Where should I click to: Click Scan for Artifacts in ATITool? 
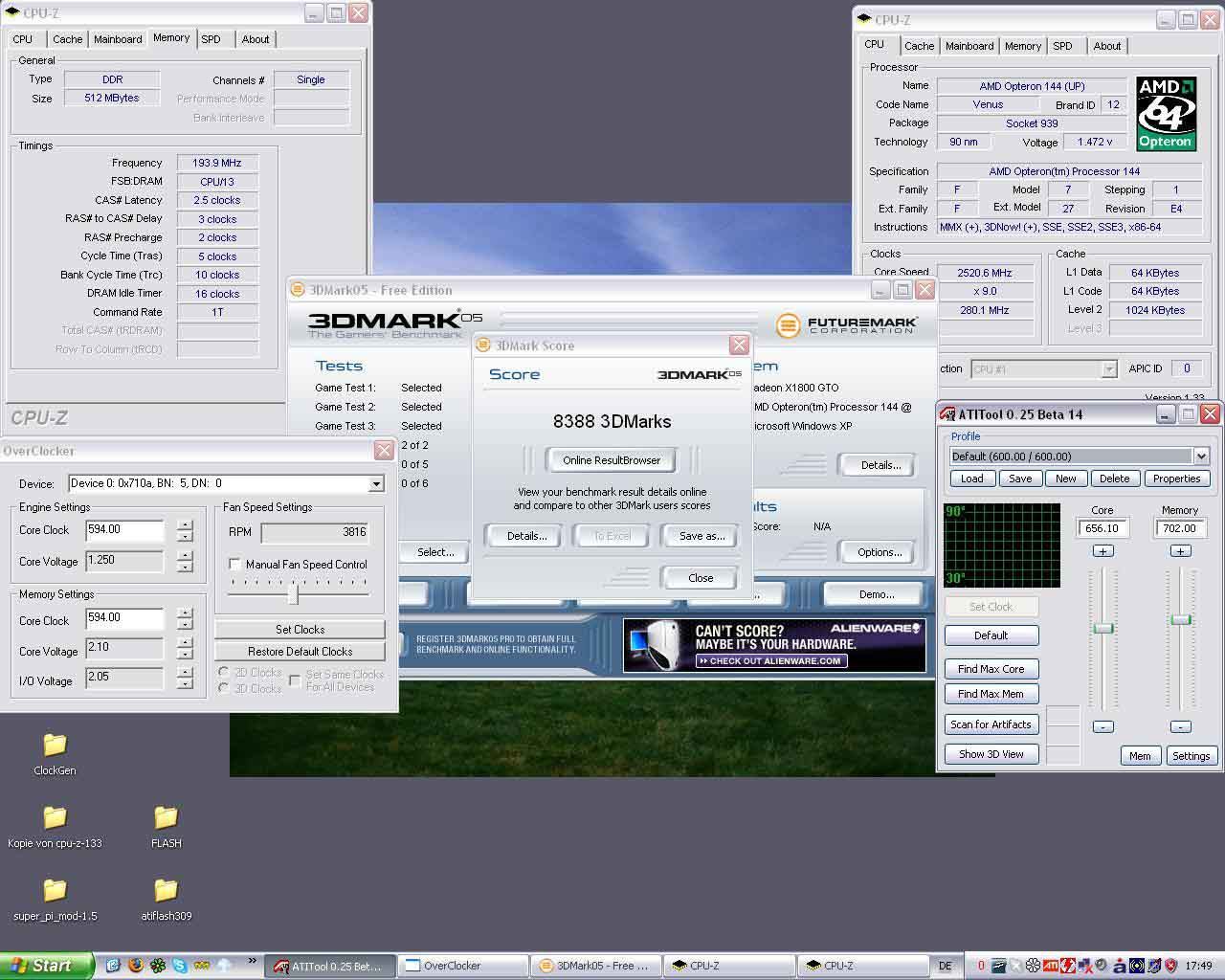click(x=991, y=724)
